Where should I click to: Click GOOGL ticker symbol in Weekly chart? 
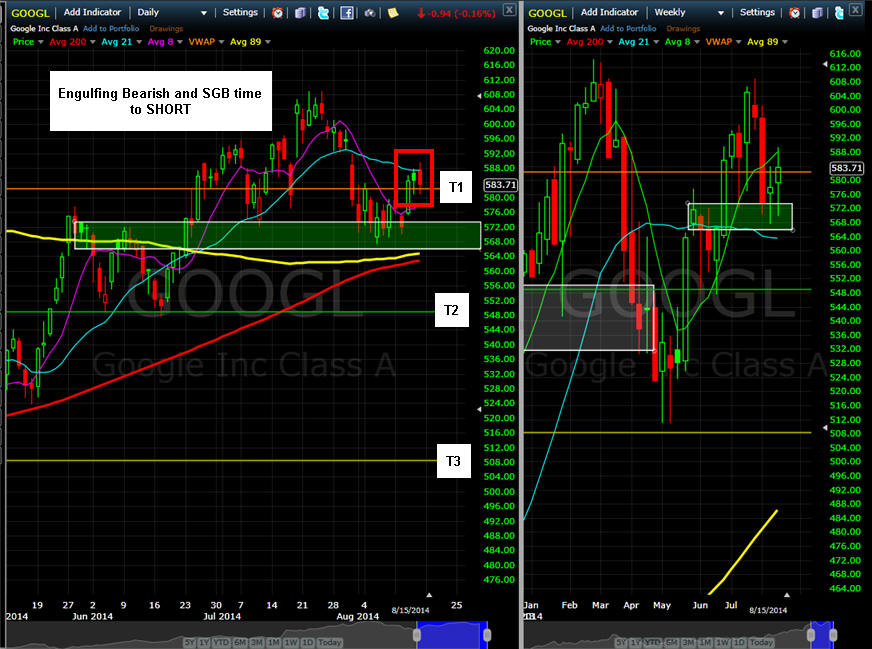pyautogui.click(x=547, y=13)
